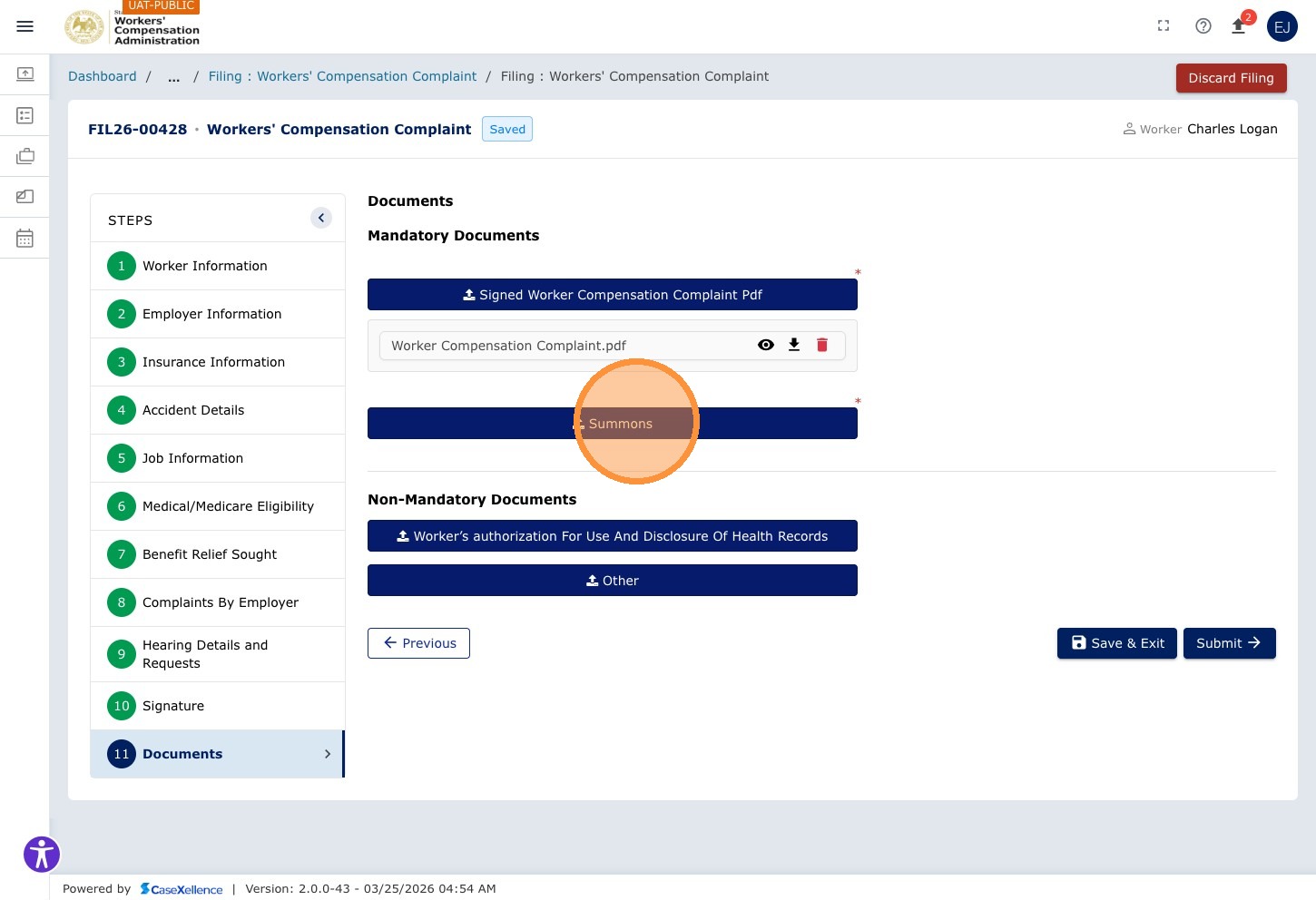Go to step 6 Medical/Medicare Eligibility
This screenshot has width=1316, height=900.
218,506
